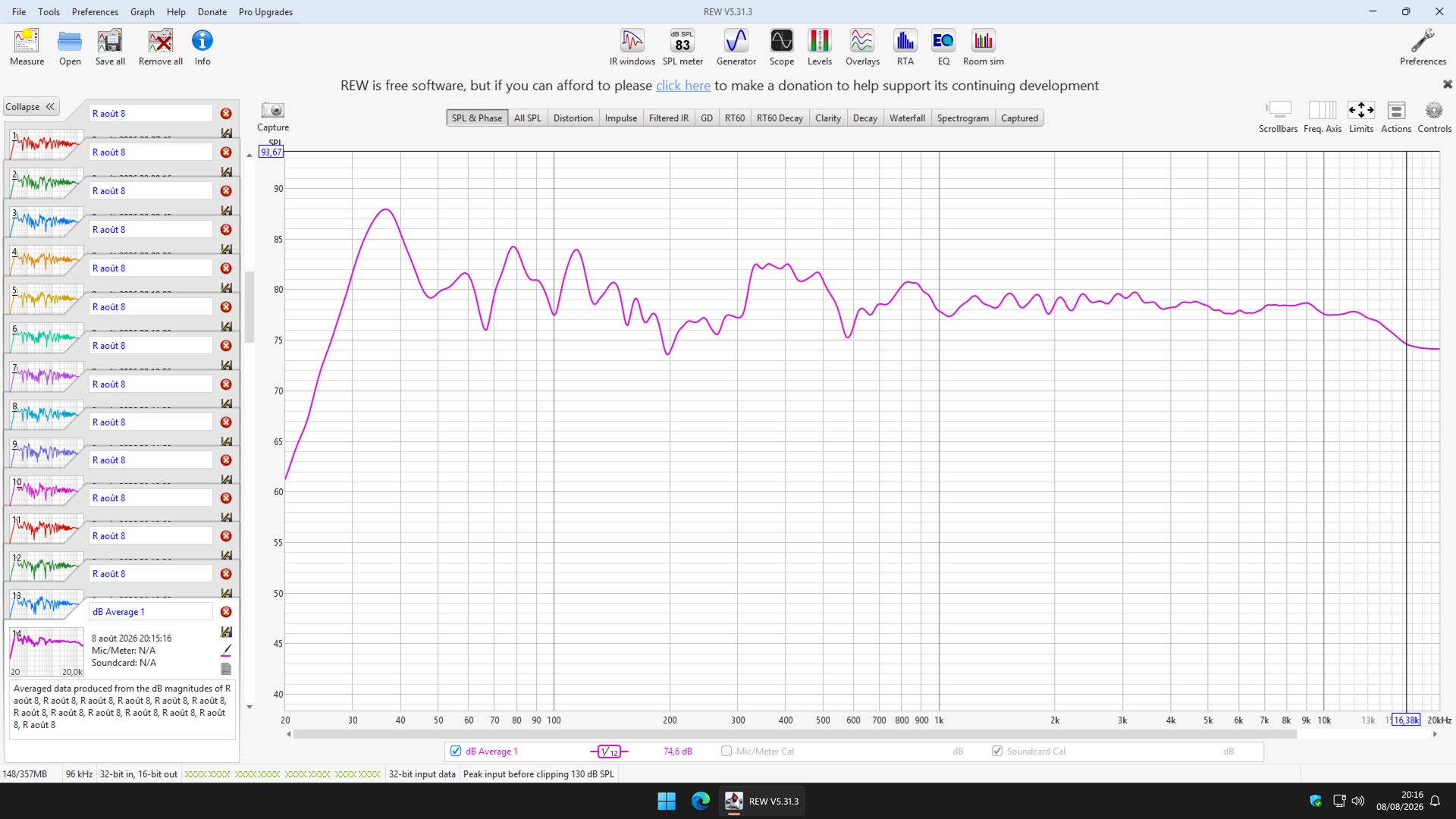Open the graph Controls gear

pyautogui.click(x=1434, y=118)
